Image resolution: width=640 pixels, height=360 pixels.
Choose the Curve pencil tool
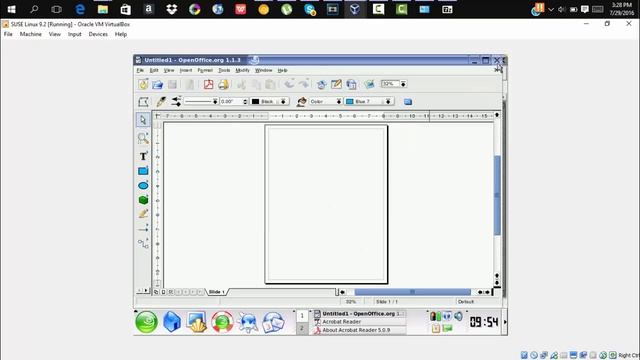click(x=143, y=214)
